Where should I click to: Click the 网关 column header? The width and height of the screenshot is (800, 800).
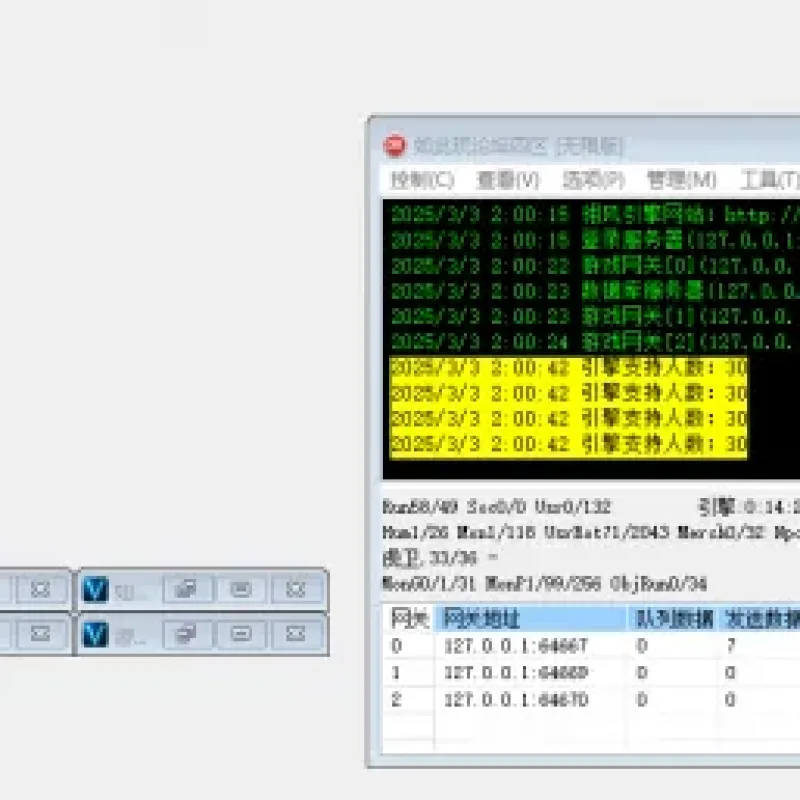[409, 619]
